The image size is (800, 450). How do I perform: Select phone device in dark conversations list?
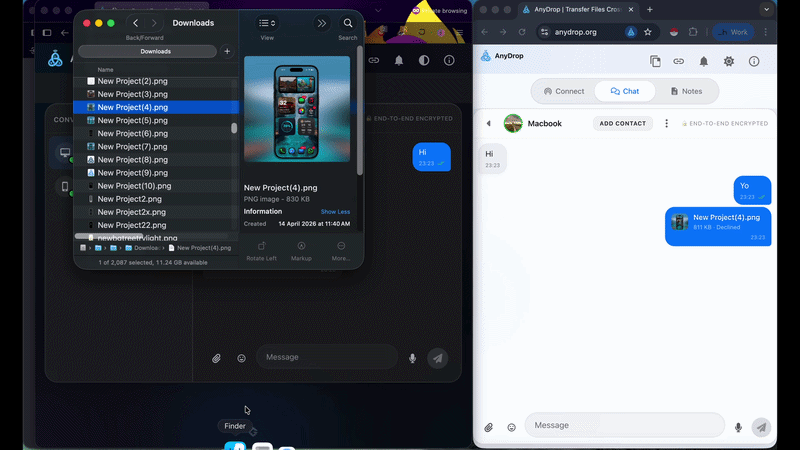[65, 186]
